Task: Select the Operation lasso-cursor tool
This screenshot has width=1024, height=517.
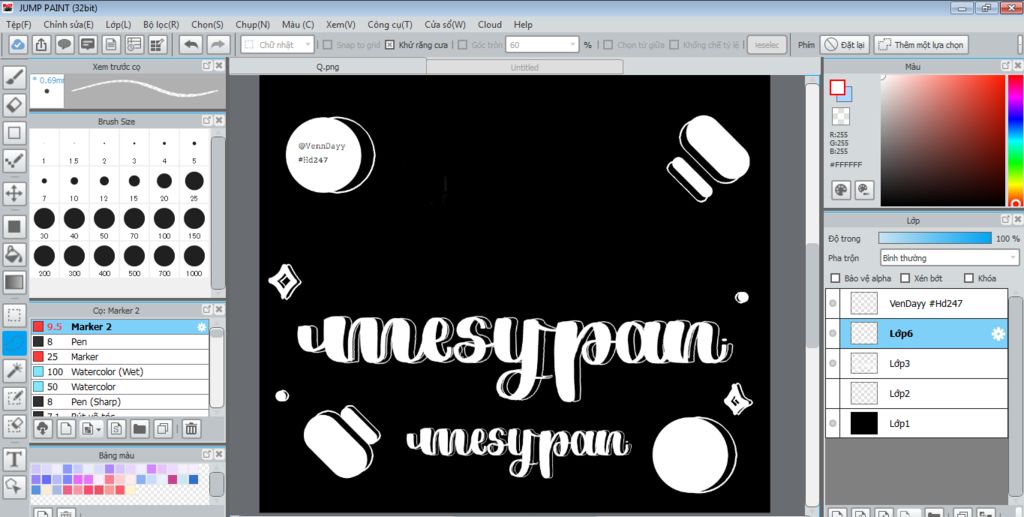Action: [14, 486]
